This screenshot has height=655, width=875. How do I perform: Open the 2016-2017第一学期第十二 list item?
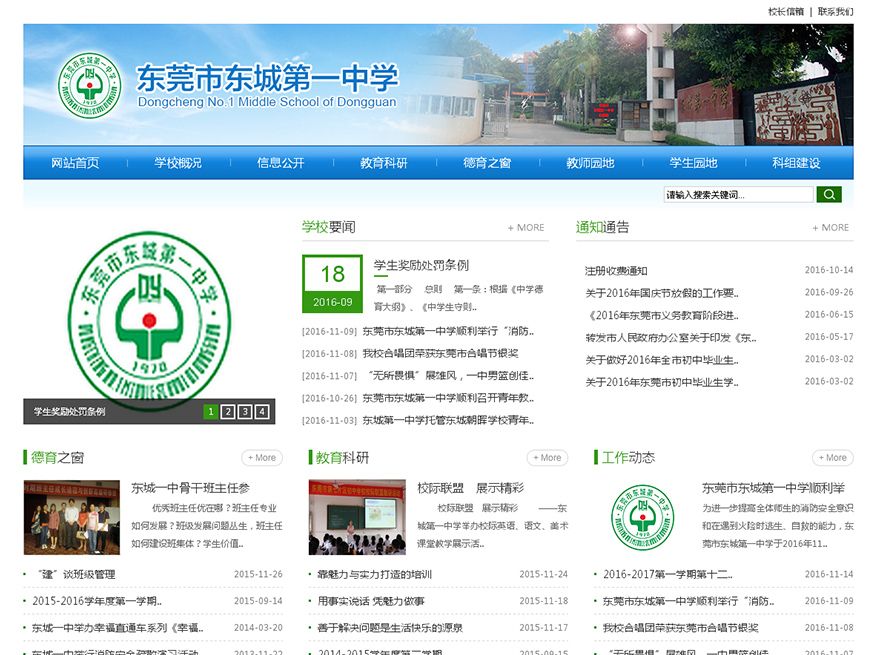667,575
